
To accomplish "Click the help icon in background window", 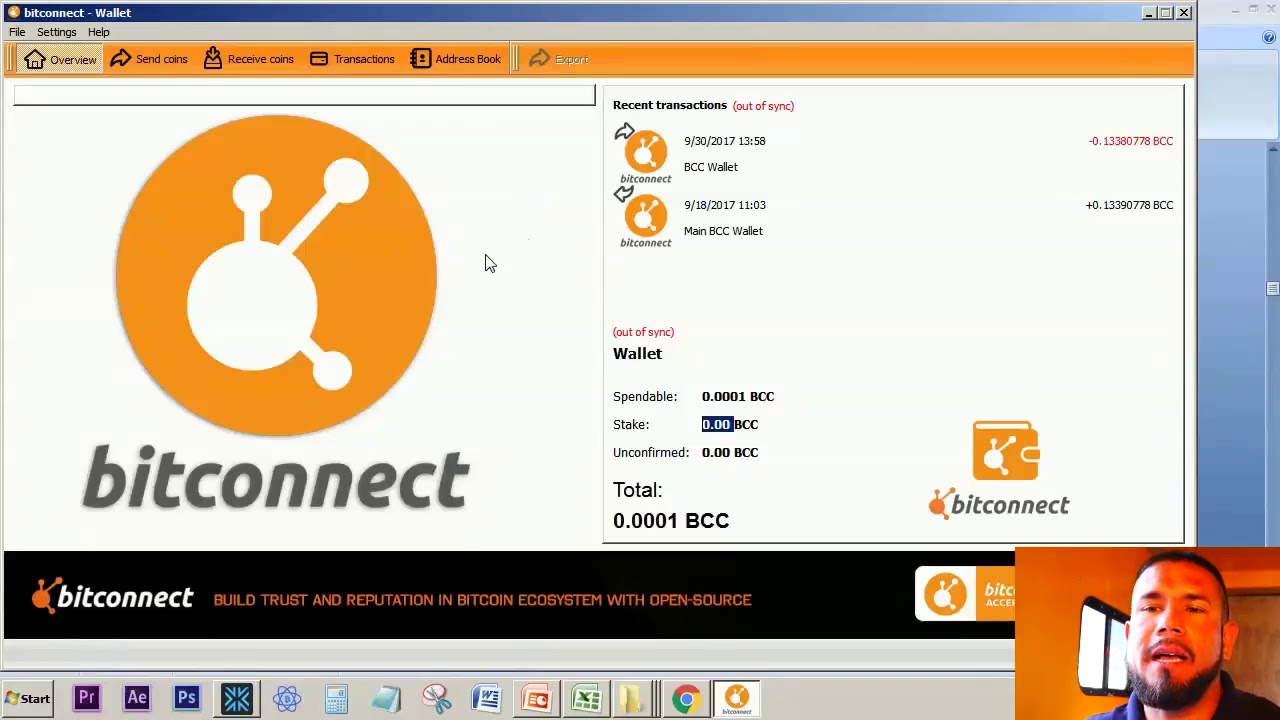I will (1269, 37).
